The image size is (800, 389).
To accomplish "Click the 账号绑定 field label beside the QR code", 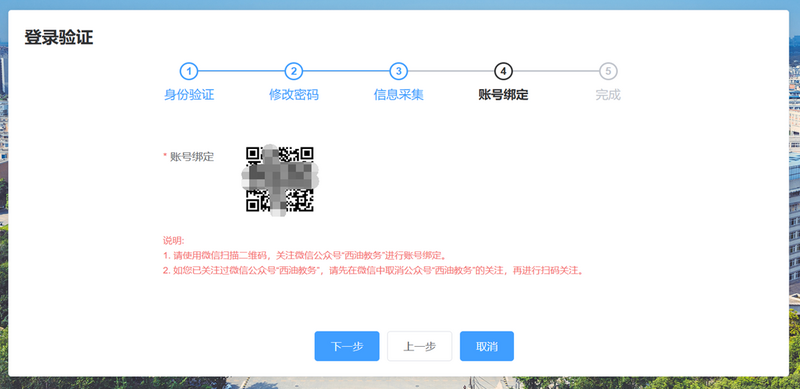I will point(192,157).
